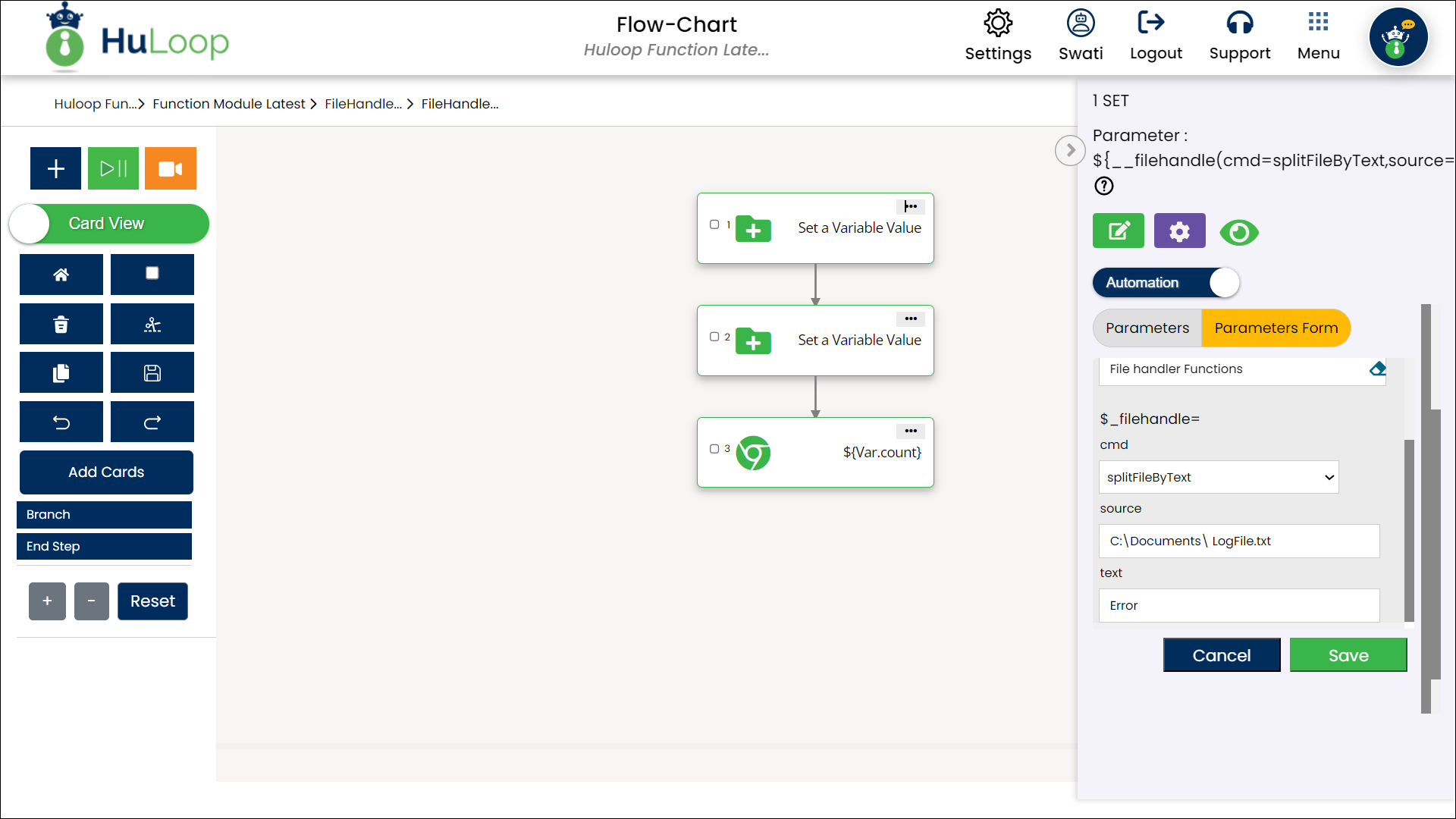
Task: Click the trash delete icon button
Action: pyautogui.click(x=61, y=325)
